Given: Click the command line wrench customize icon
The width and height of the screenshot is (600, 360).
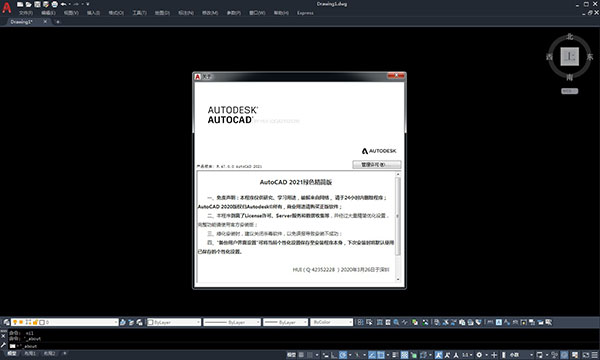Looking at the screenshot, I should pyautogui.click(x=3, y=345).
